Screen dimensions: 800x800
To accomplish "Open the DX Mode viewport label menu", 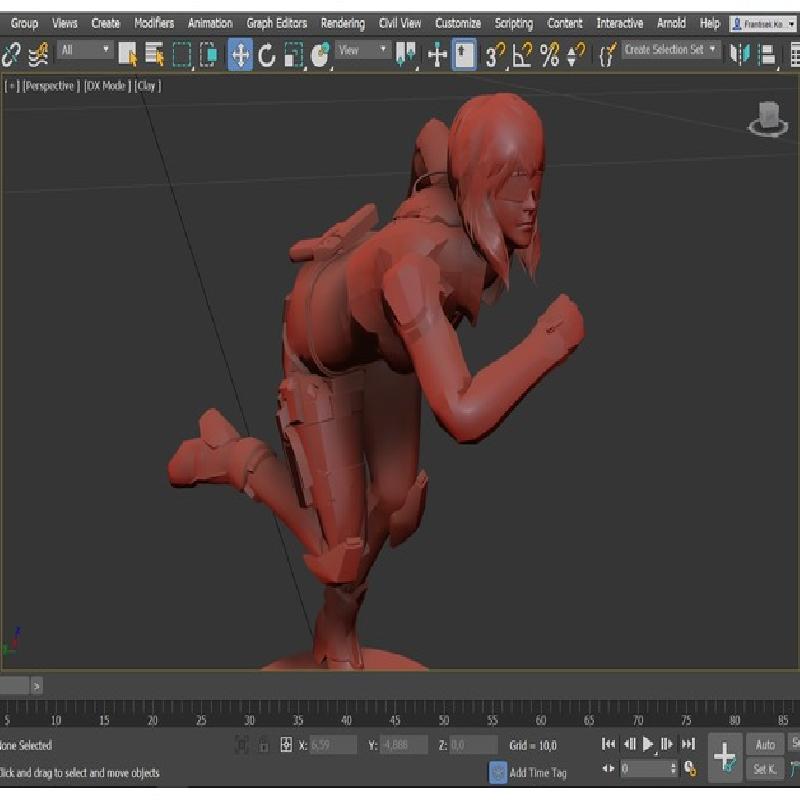I will point(107,86).
